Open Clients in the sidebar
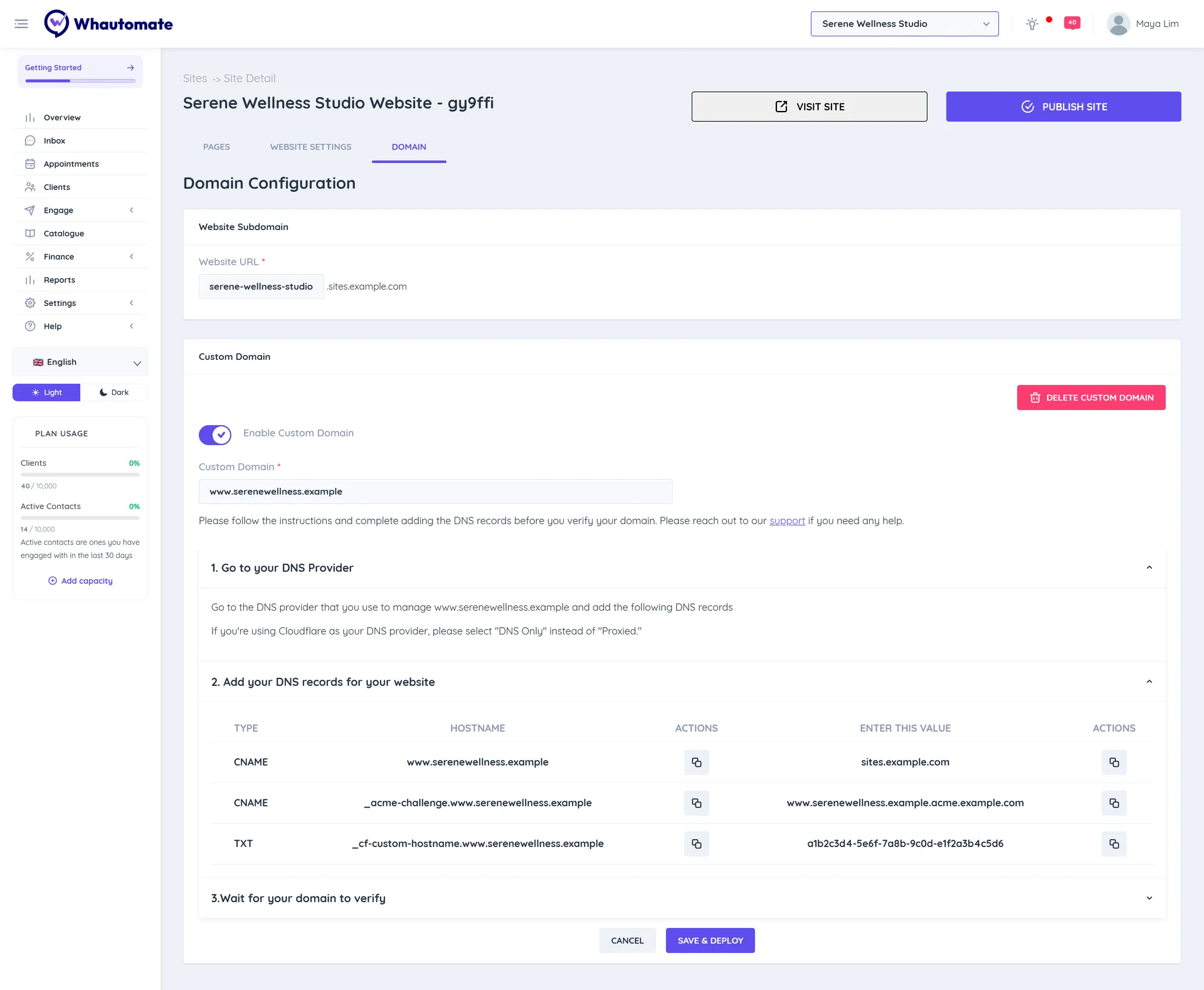This screenshot has height=990, width=1204. [x=80, y=187]
